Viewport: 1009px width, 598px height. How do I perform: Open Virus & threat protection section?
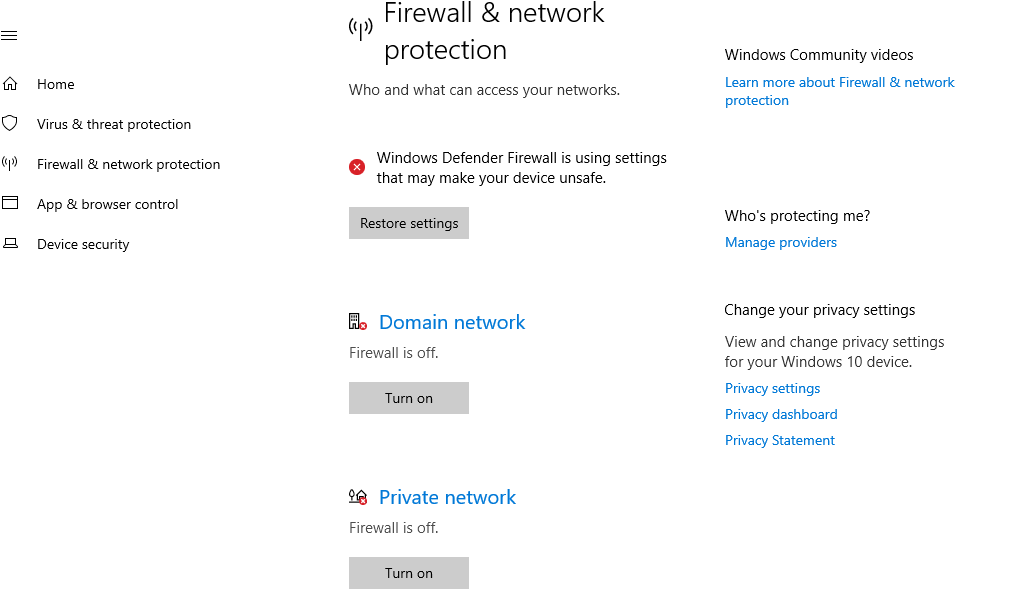tap(114, 124)
